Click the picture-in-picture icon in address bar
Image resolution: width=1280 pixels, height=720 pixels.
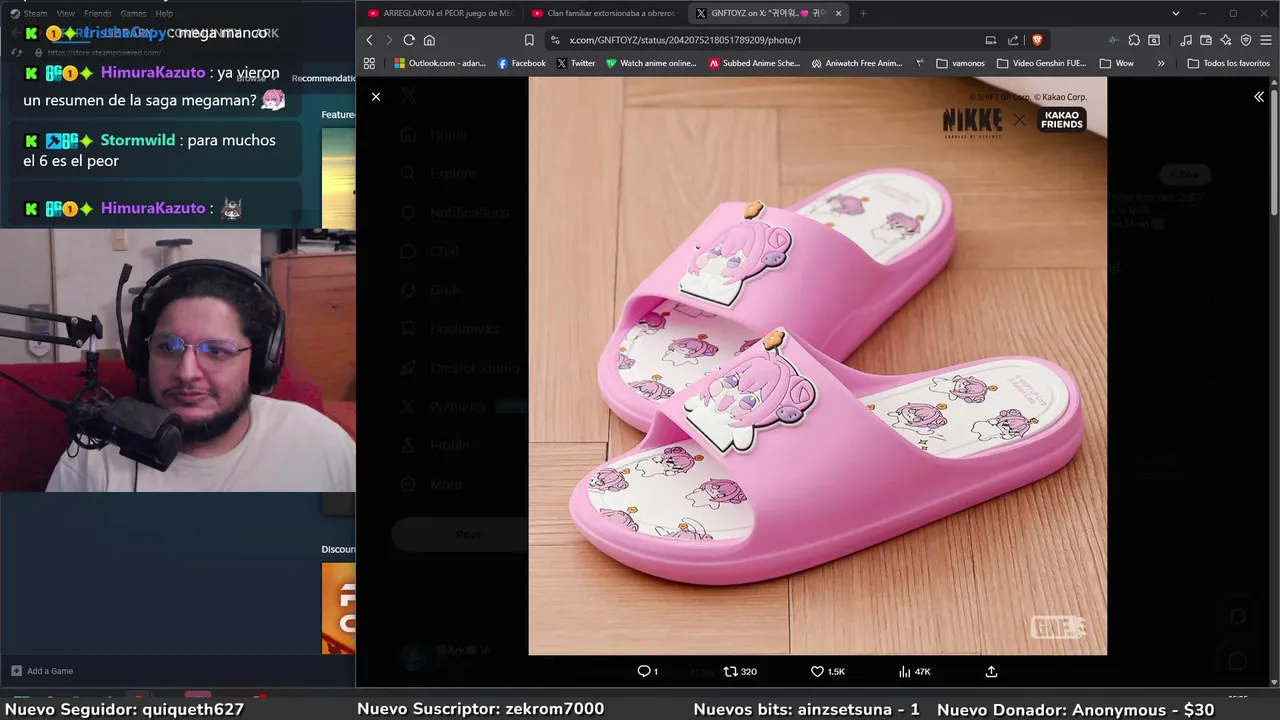(x=990, y=40)
